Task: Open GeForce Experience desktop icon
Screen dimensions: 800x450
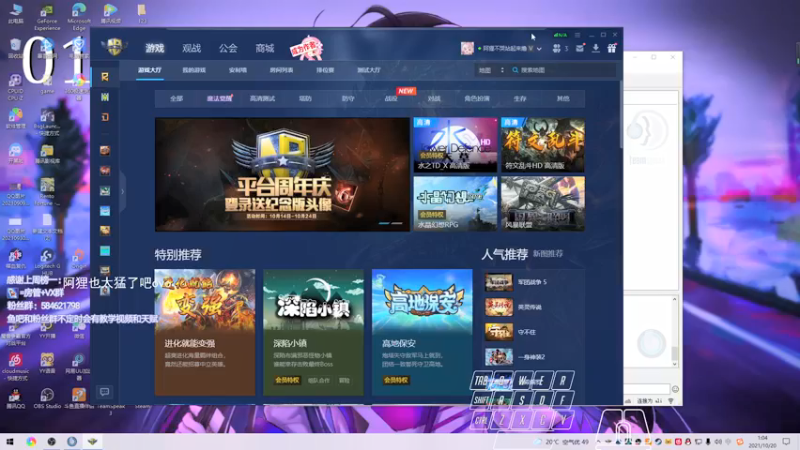Action: coord(47,18)
